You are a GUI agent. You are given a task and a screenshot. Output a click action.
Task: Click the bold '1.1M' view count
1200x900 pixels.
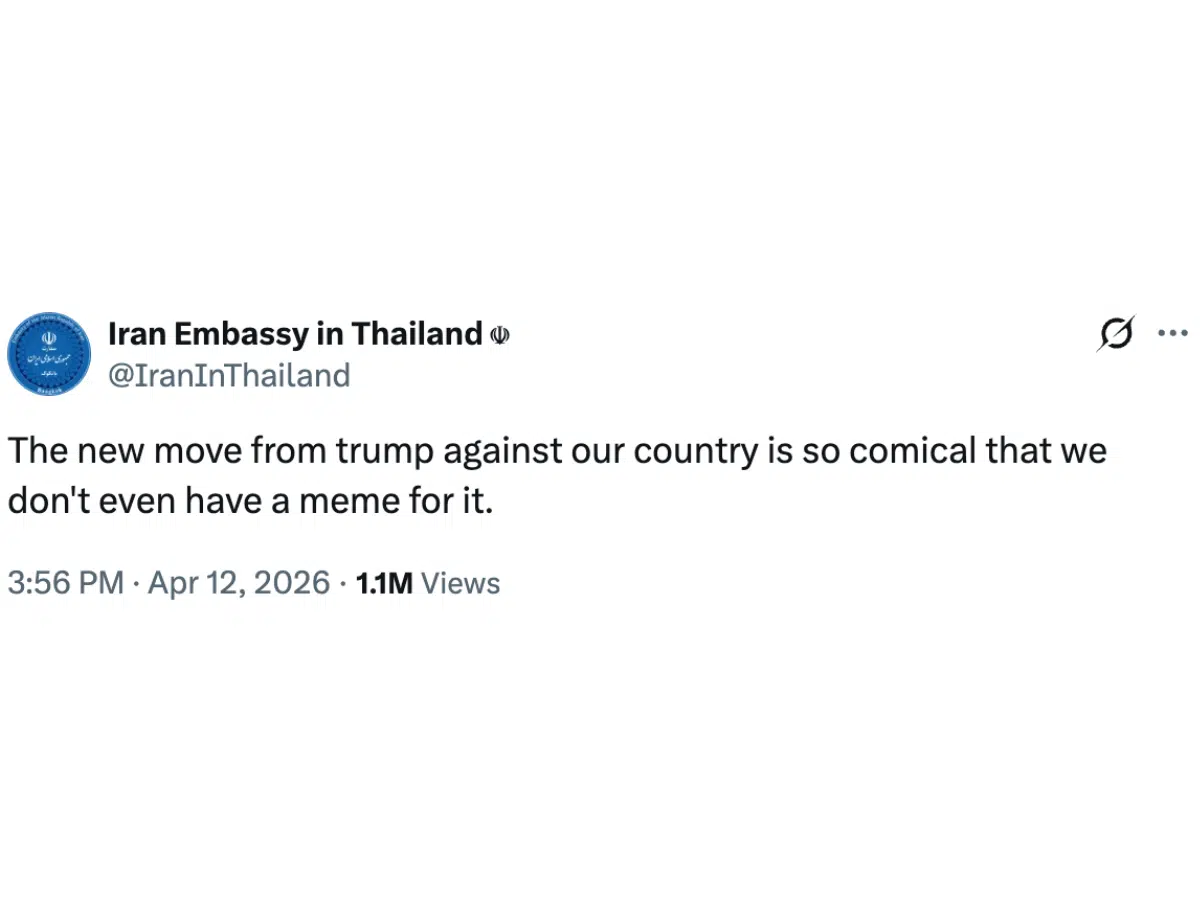coord(384,583)
